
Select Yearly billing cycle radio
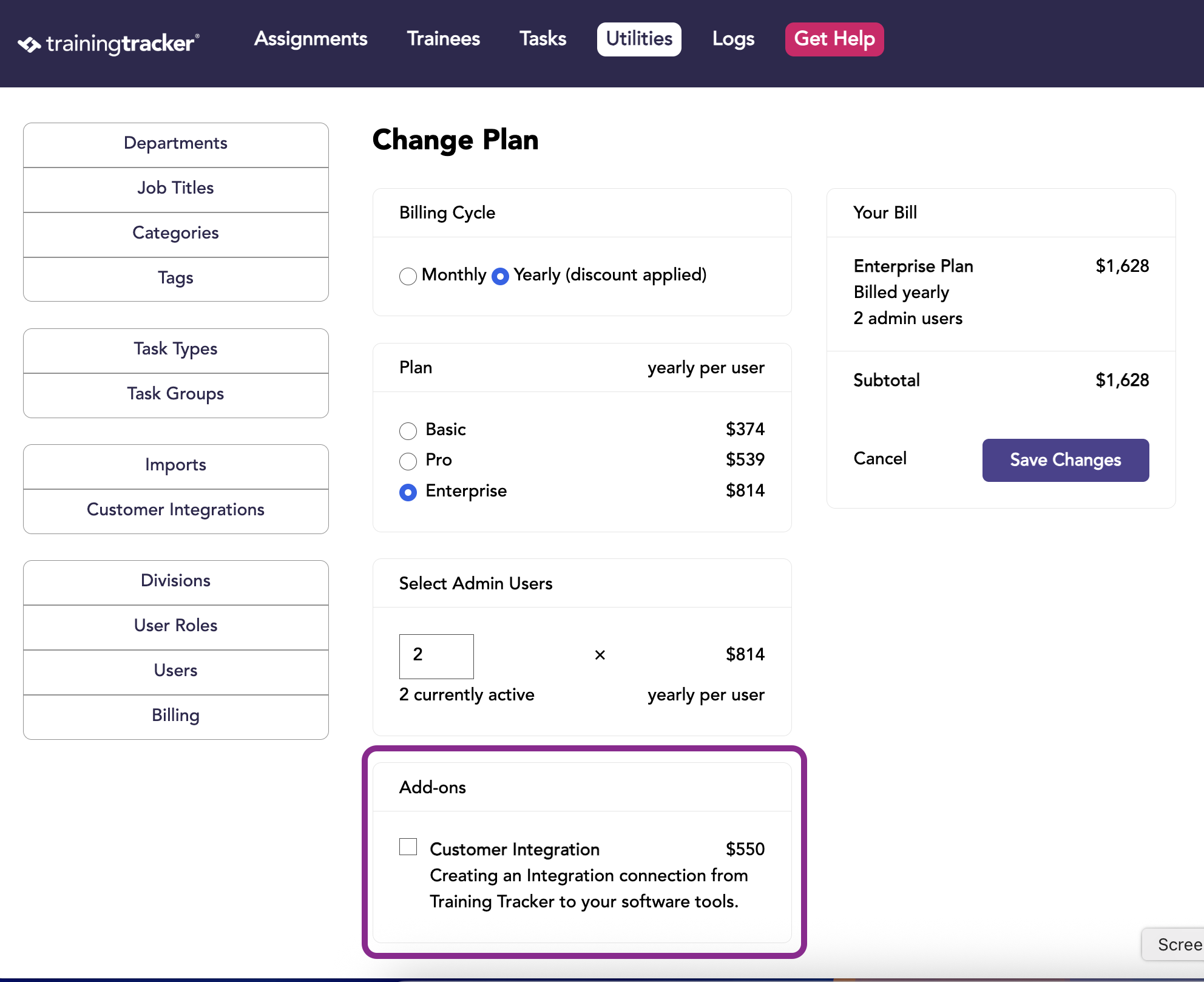(x=500, y=276)
